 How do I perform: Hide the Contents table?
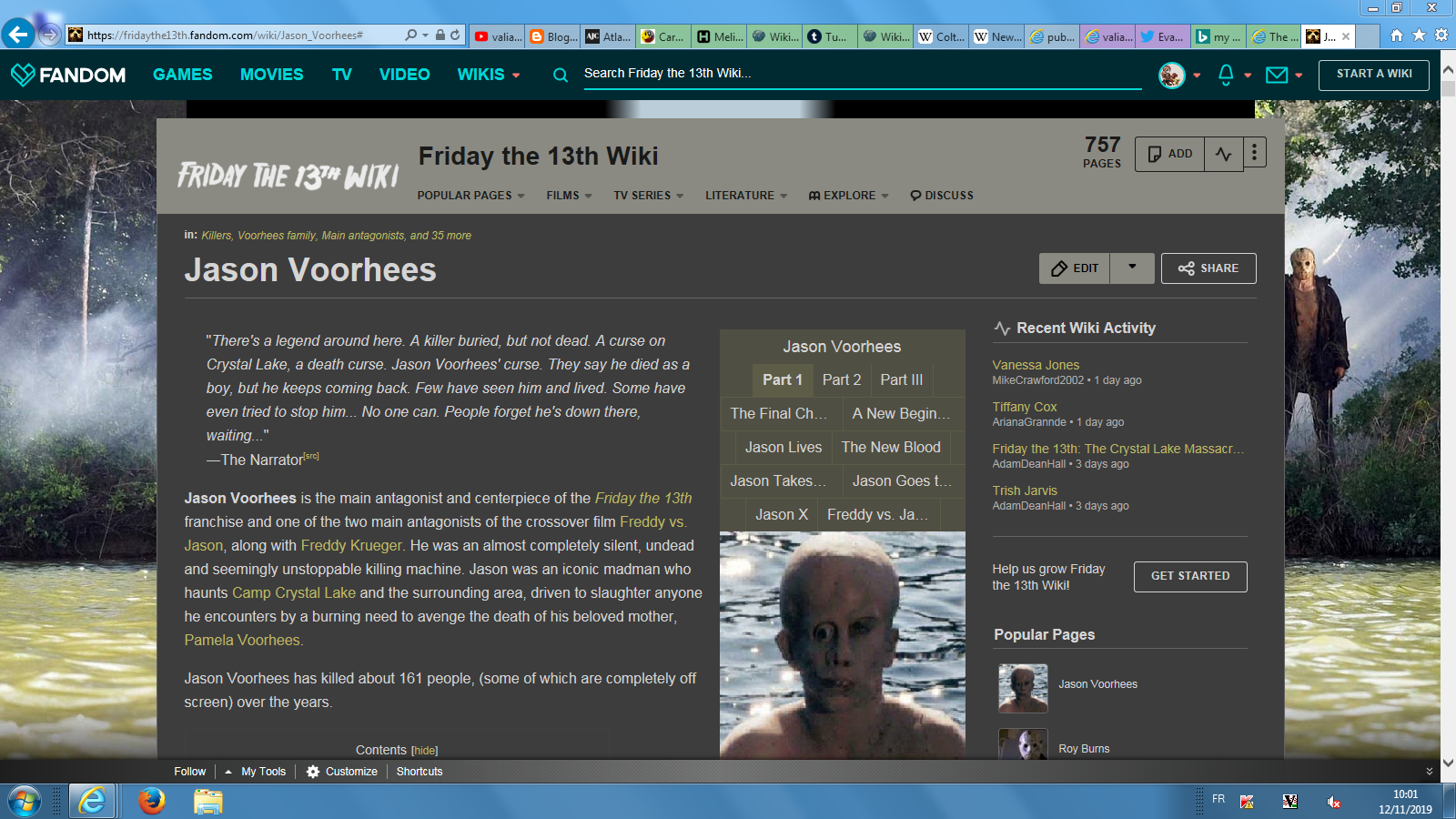pyautogui.click(x=425, y=751)
